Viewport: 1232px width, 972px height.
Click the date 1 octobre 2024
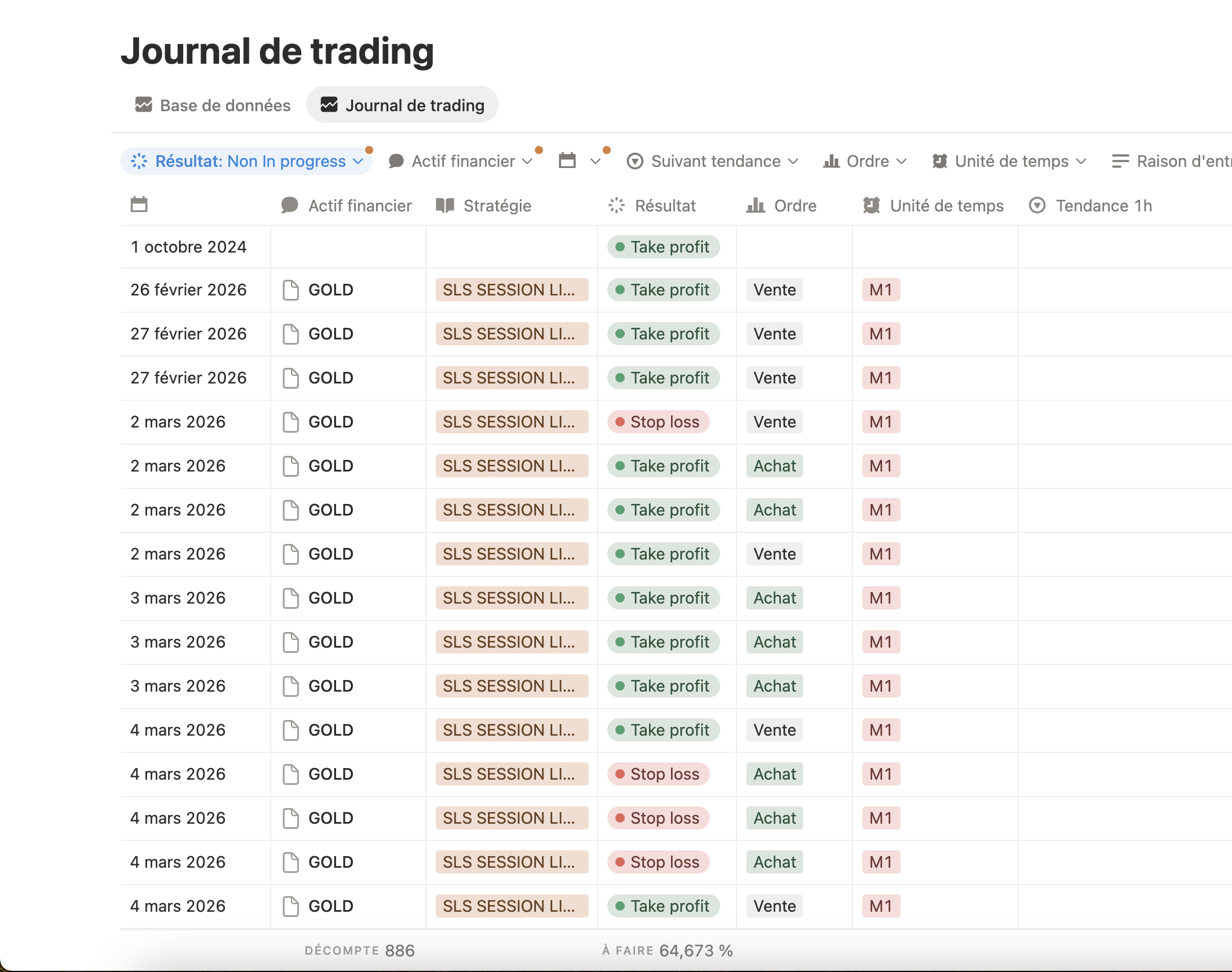coord(188,247)
